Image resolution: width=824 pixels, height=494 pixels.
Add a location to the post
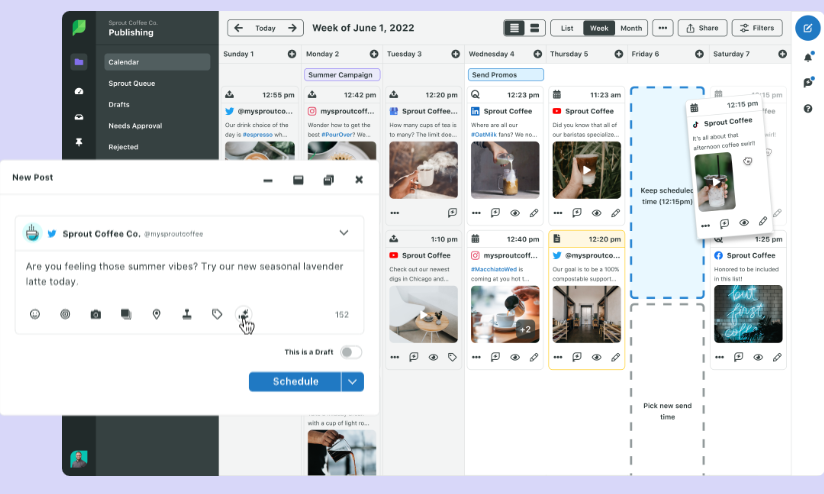(156, 314)
